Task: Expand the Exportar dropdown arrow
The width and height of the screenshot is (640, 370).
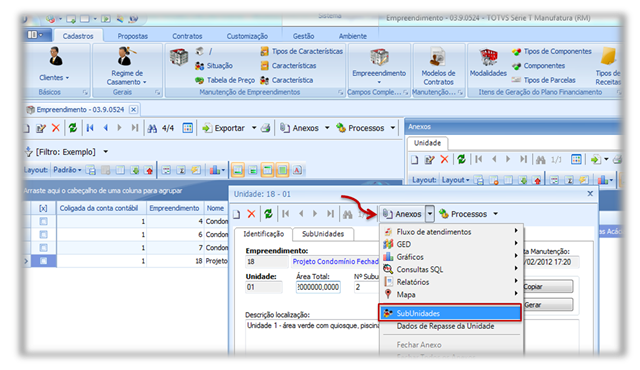Action: point(254,128)
